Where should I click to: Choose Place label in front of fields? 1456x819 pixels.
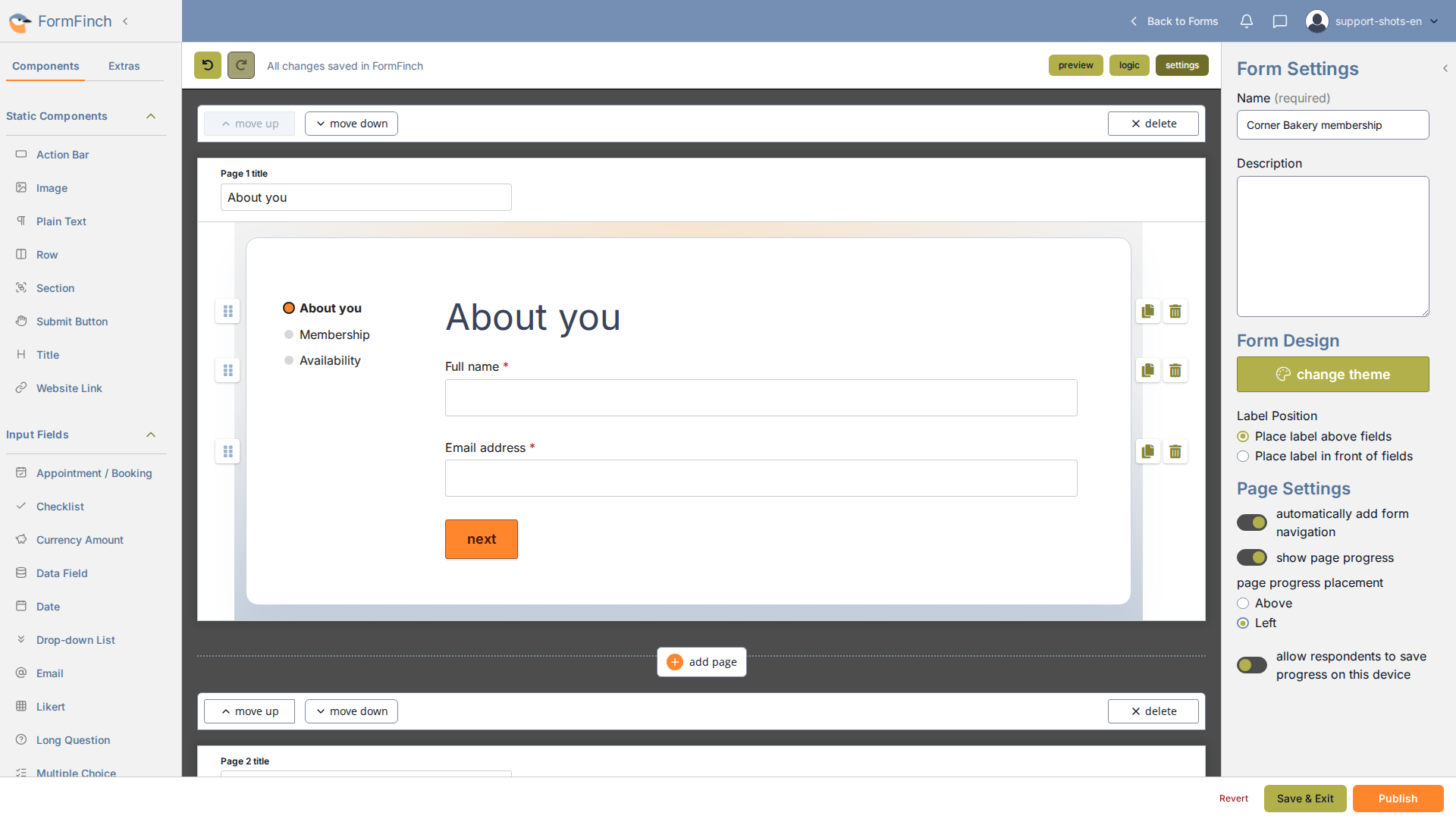tap(1243, 456)
